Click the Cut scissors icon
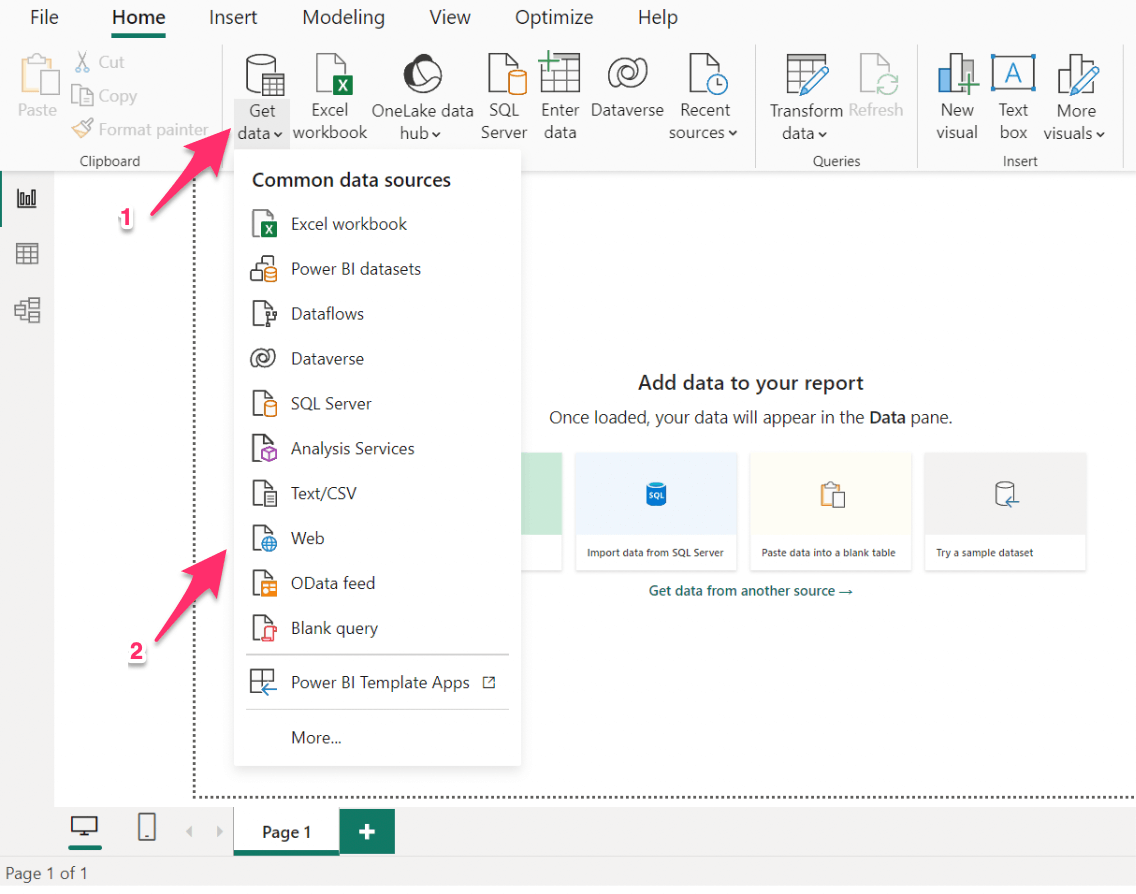Image resolution: width=1136 pixels, height=894 pixels. click(83, 62)
